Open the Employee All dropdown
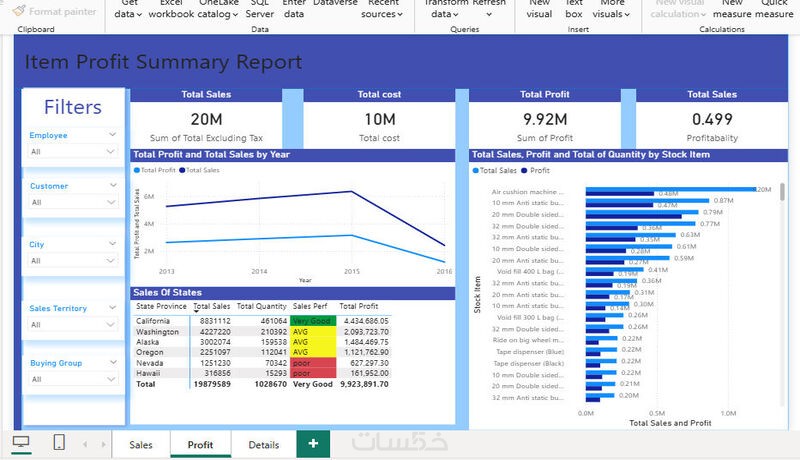800x460 pixels. tap(73, 151)
